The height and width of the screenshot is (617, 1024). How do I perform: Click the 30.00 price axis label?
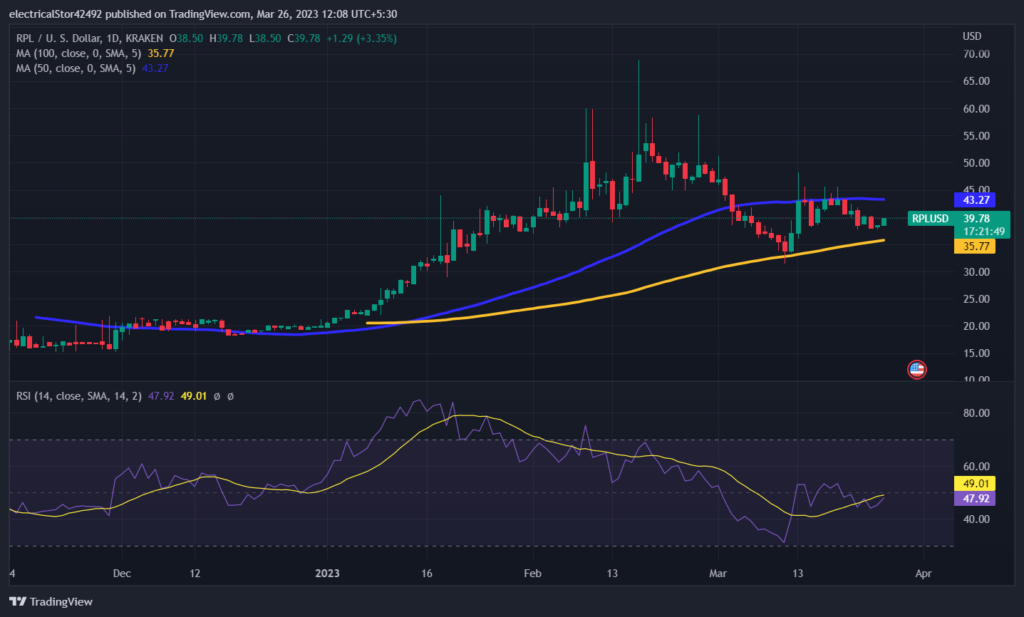coord(976,272)
